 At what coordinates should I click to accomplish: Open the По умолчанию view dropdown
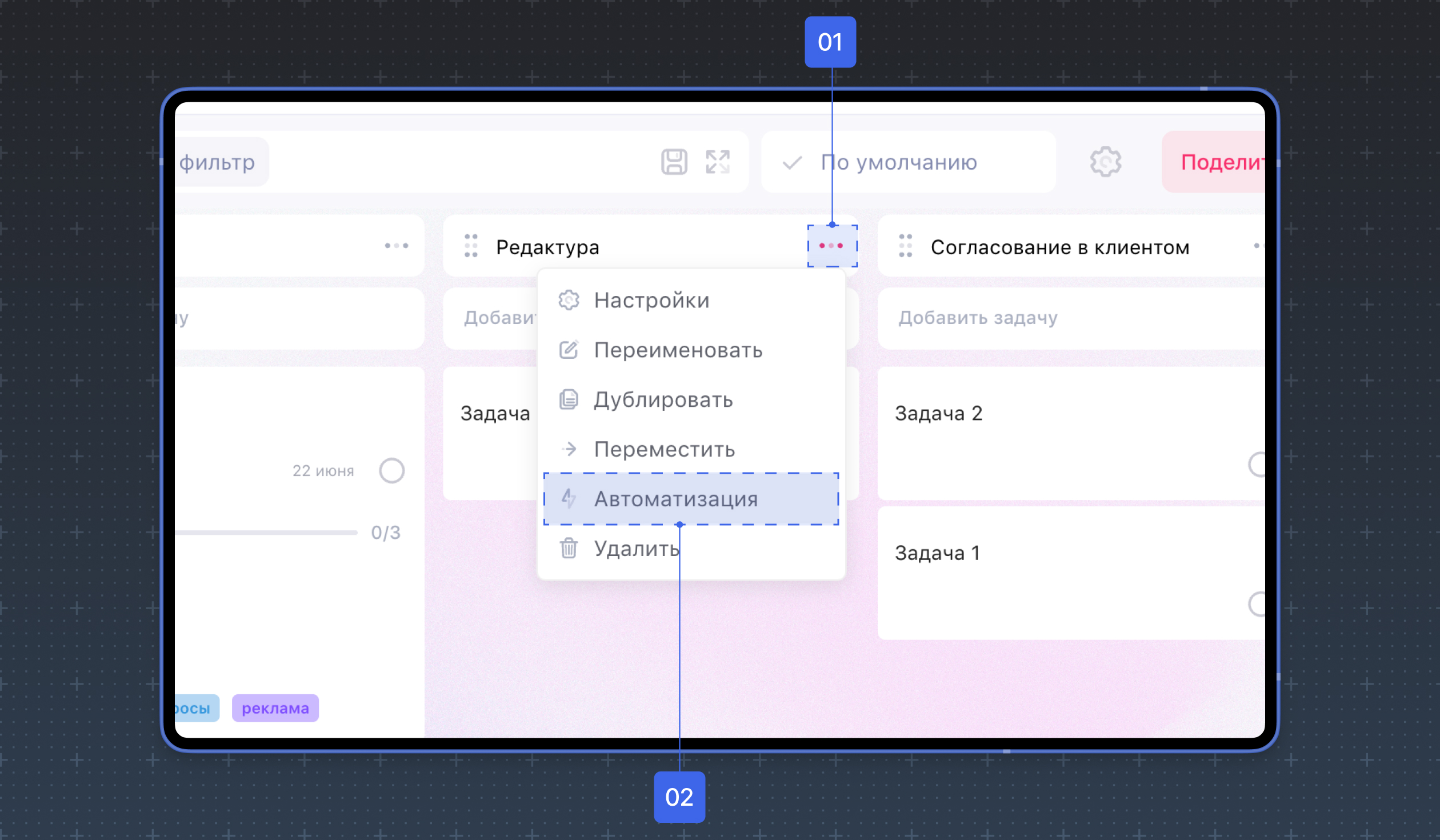(x=908, y=162)
